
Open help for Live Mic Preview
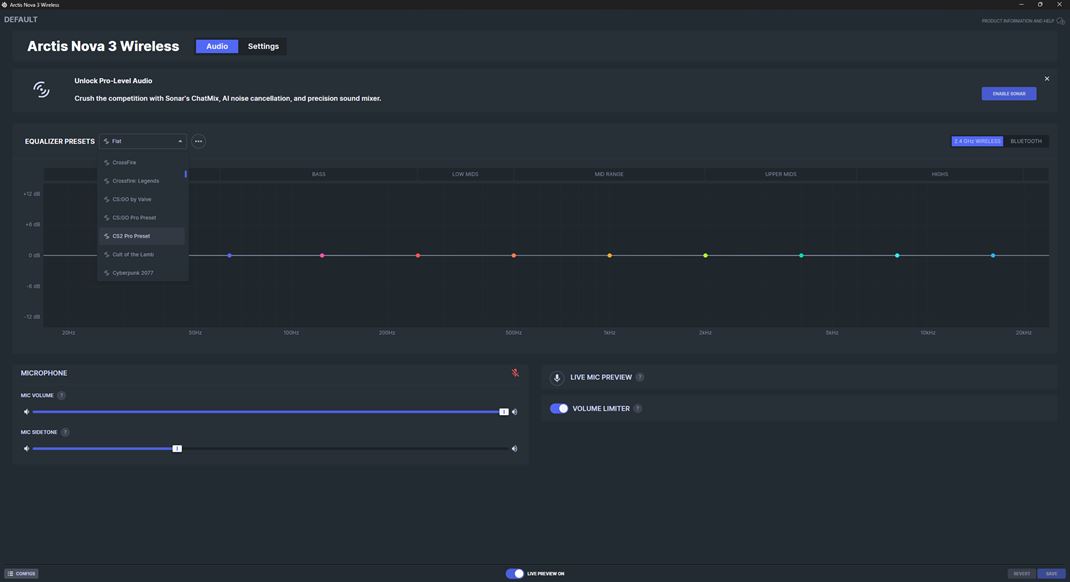coord(640,377)
